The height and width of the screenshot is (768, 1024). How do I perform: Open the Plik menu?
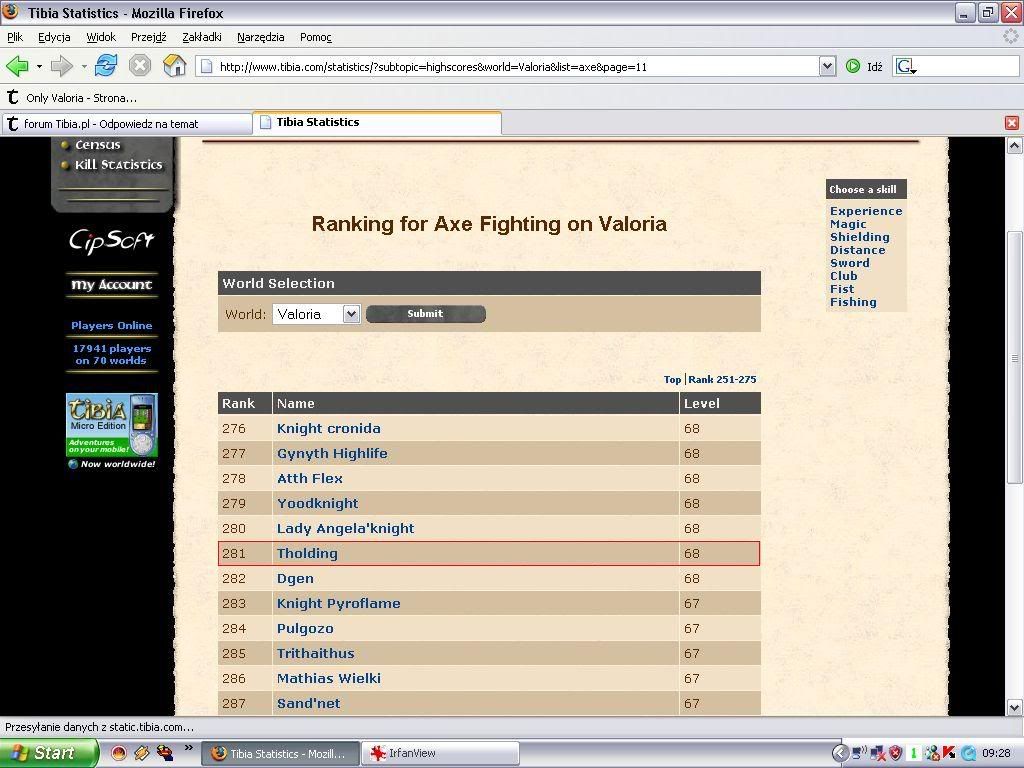point(15,37)
